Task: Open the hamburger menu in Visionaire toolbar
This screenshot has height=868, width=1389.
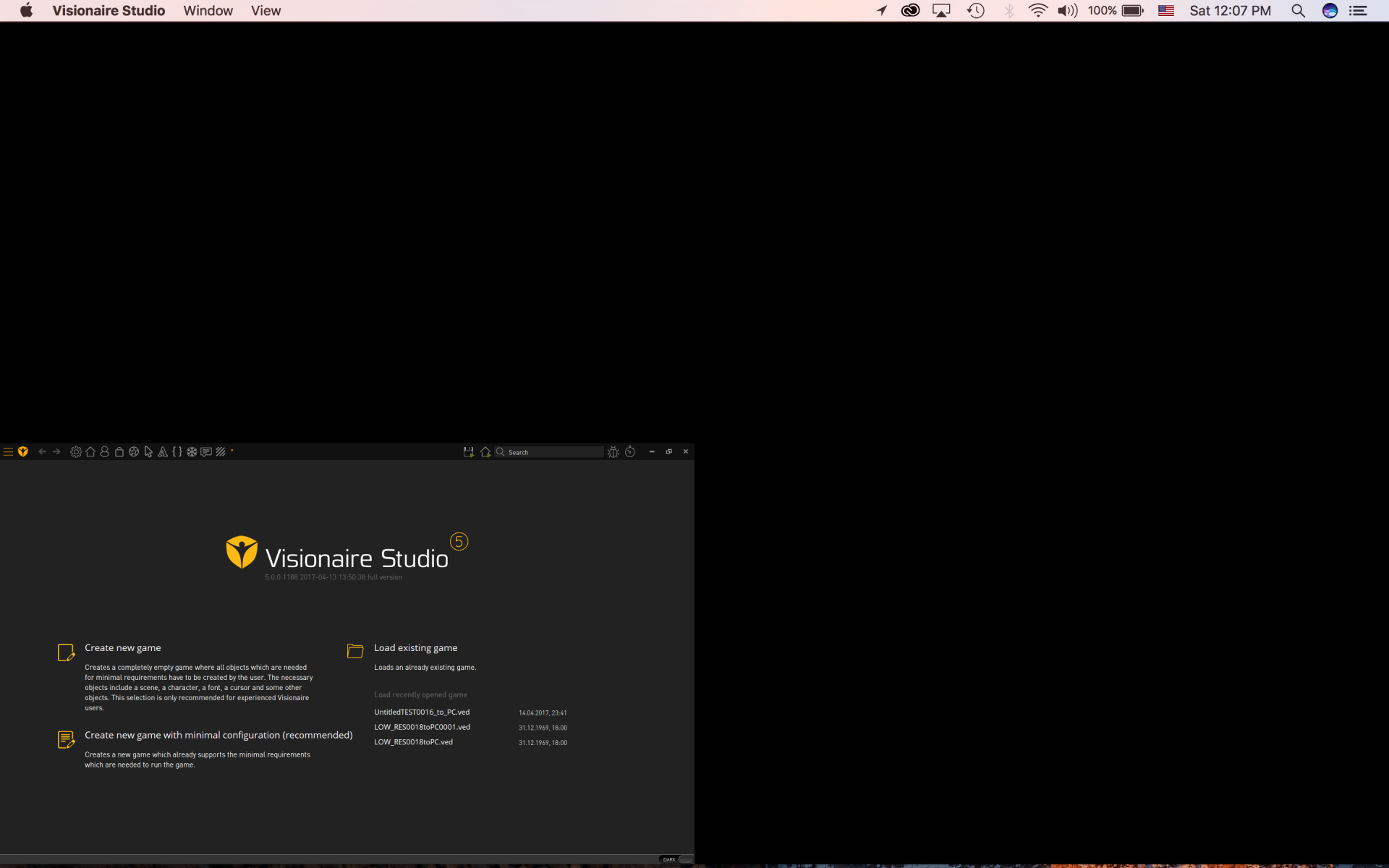Action: click(x=8, y=452)
